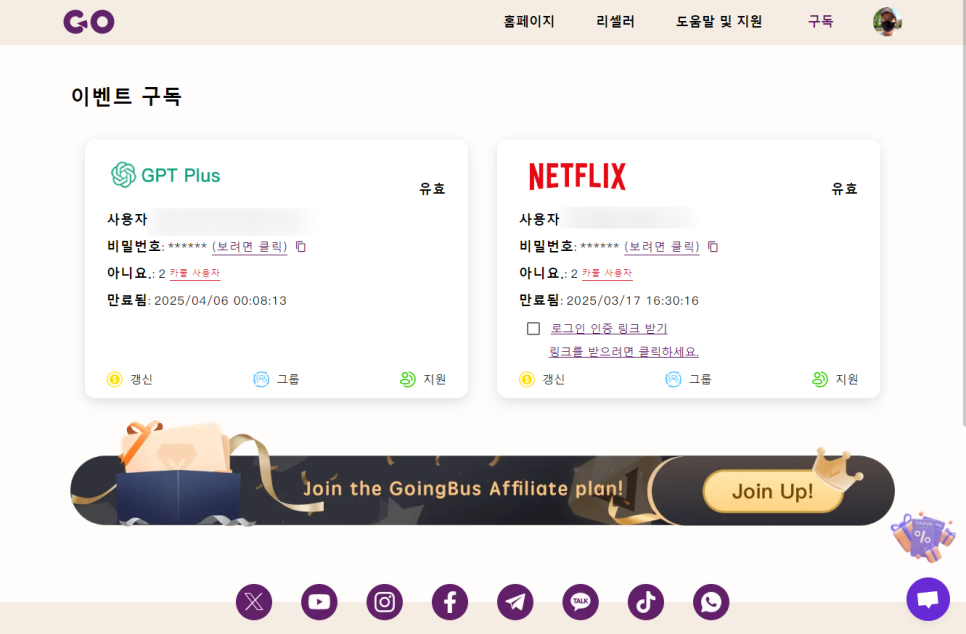
Task: Copy Netflix password icon
Action: [713, 246]
